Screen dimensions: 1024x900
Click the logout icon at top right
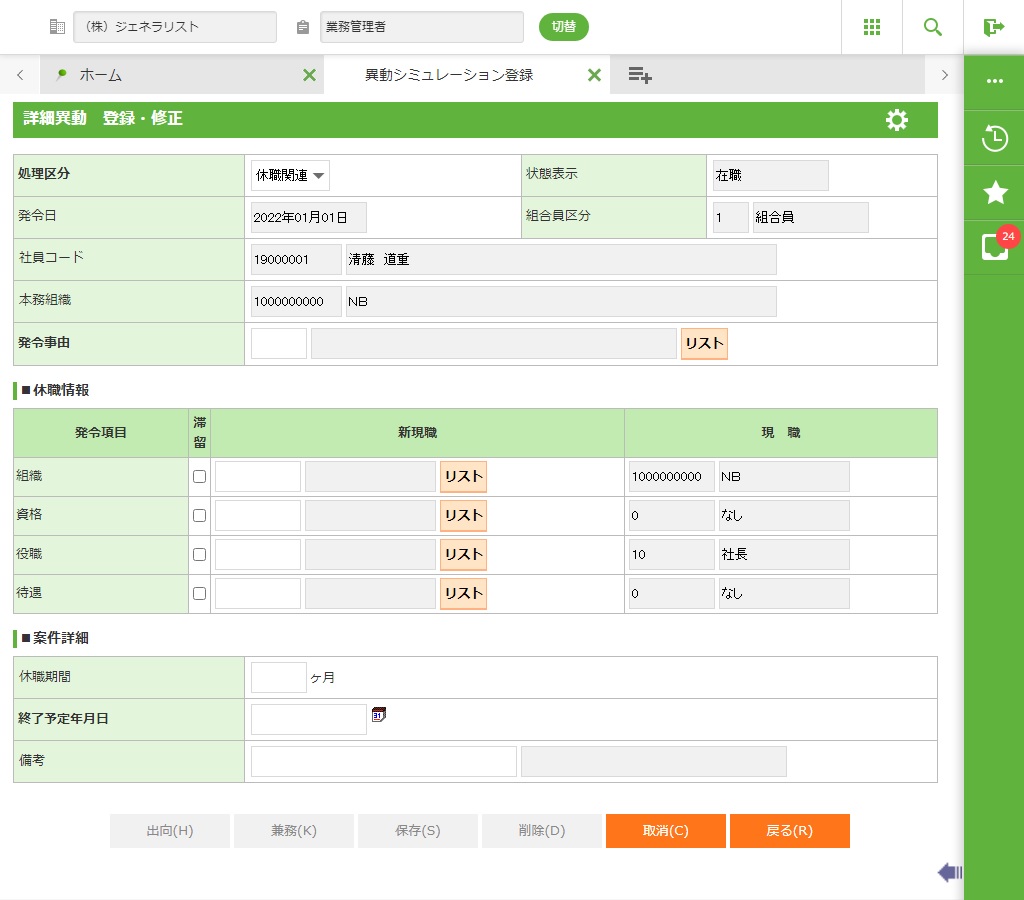993,27
